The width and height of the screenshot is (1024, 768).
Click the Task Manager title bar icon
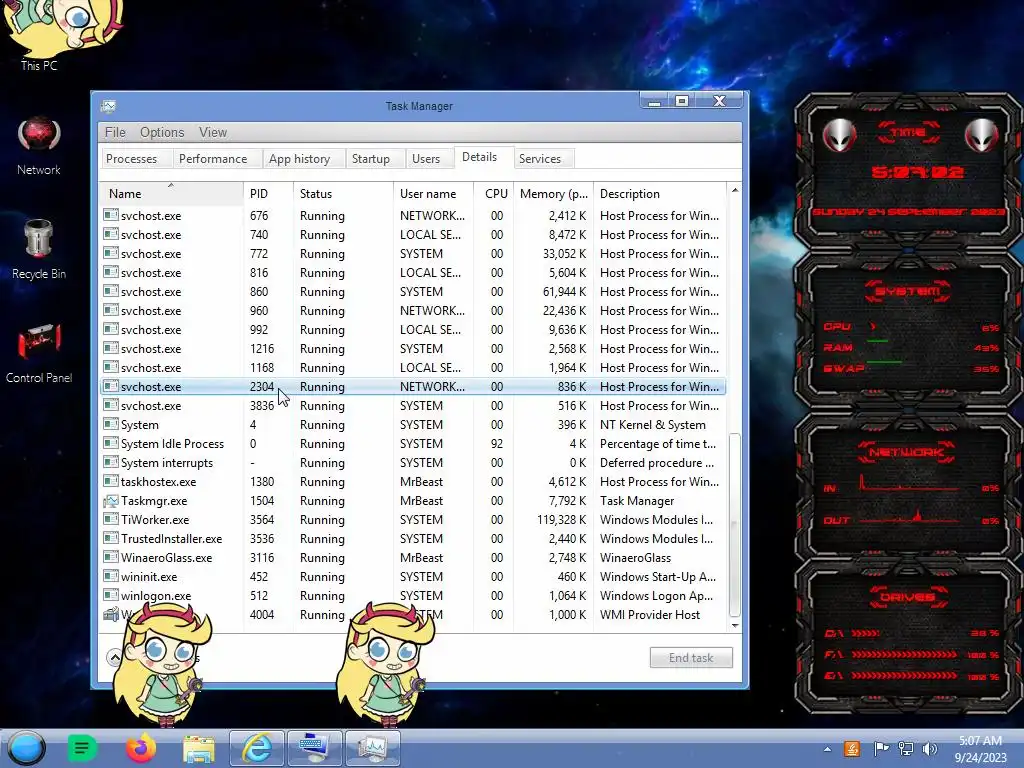pyautogui.click(x=108, y=106)
